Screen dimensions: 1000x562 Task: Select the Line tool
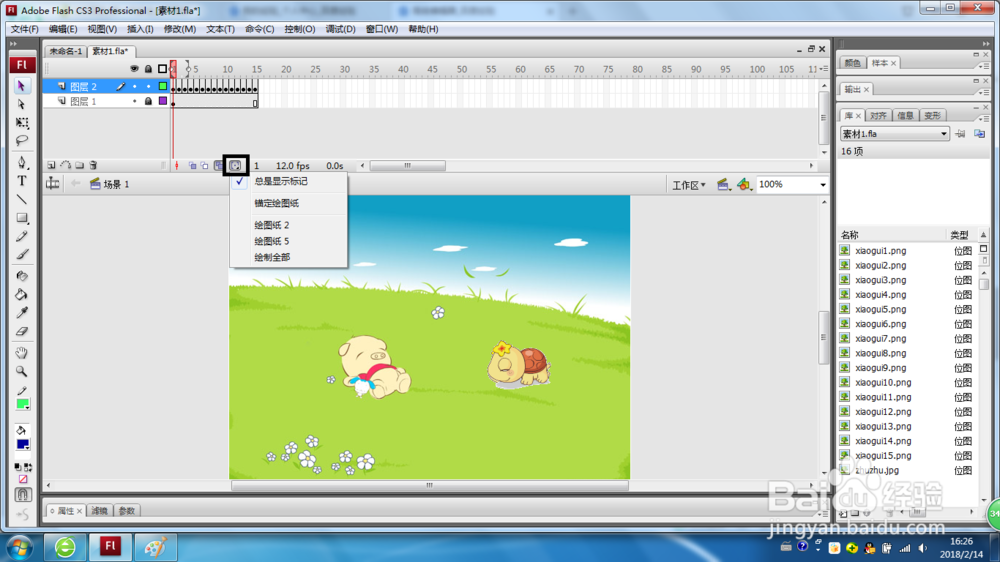[22, 200]
